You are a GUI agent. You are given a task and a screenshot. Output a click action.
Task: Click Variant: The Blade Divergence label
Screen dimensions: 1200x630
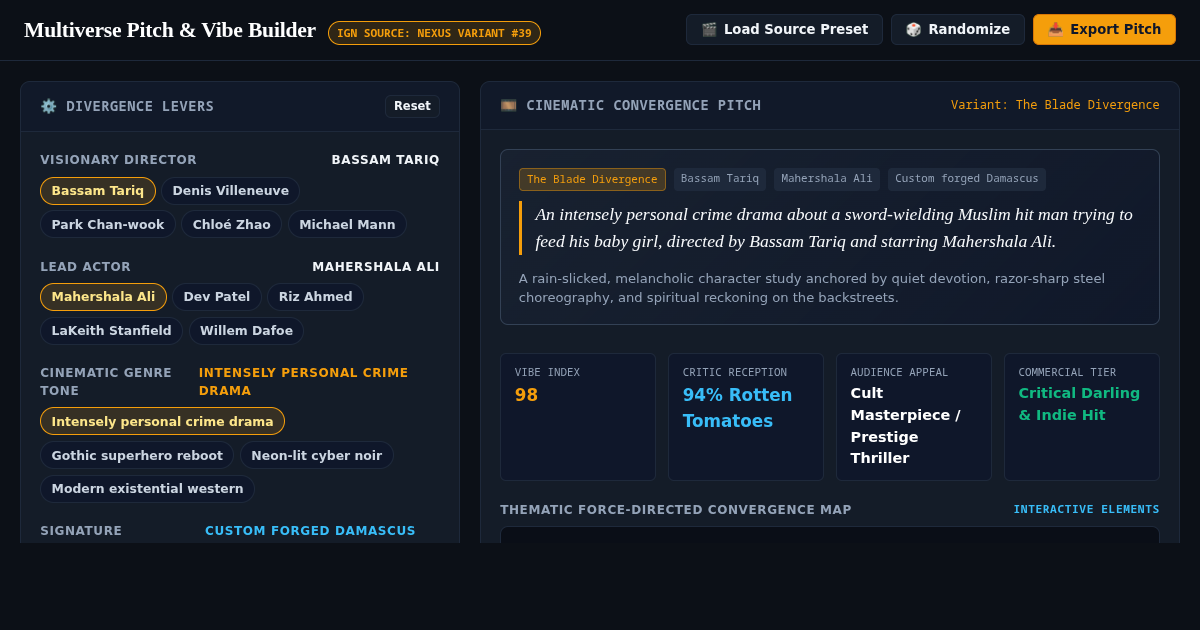click(1055, 105)
